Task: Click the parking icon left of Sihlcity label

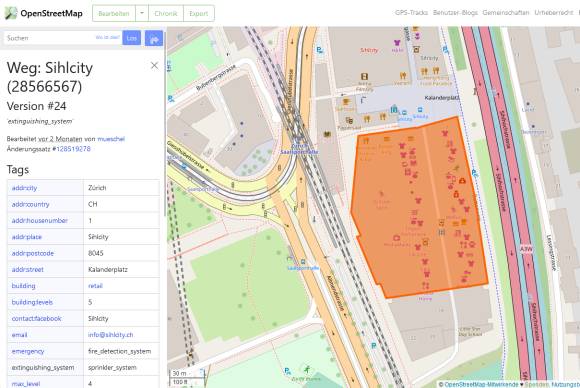Action: pos(320,50)
